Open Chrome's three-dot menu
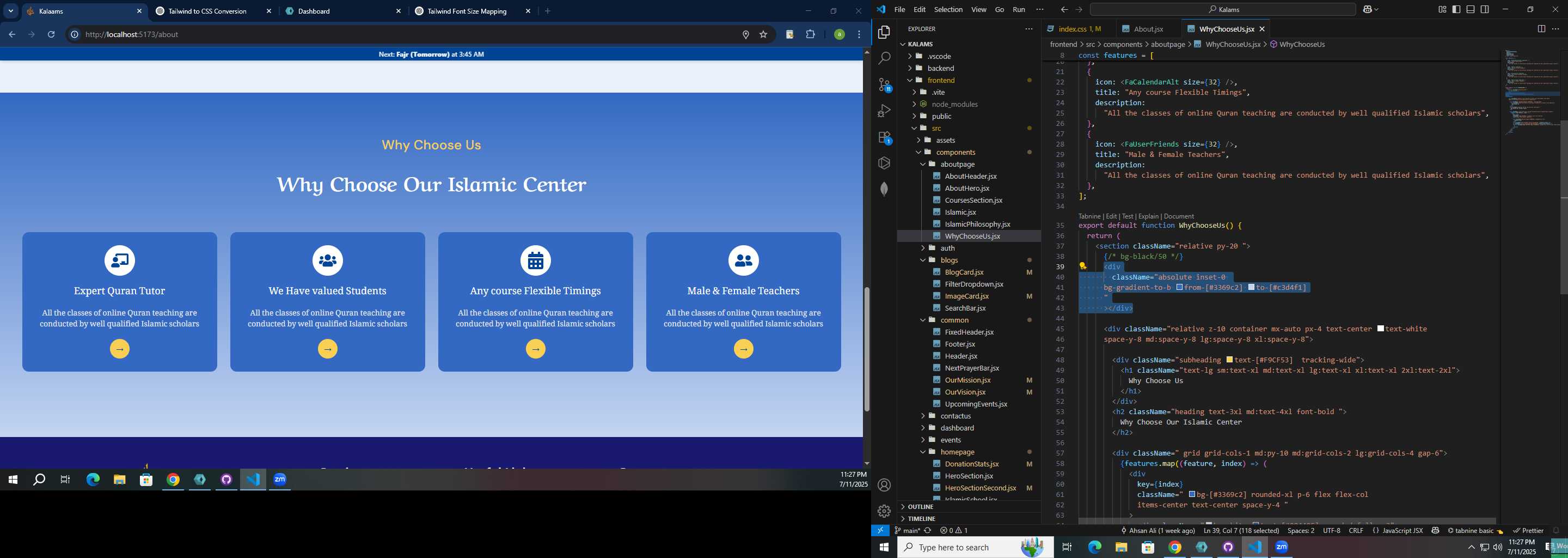This screenshot has width=1568, height=558. click(x=859, y=34)
